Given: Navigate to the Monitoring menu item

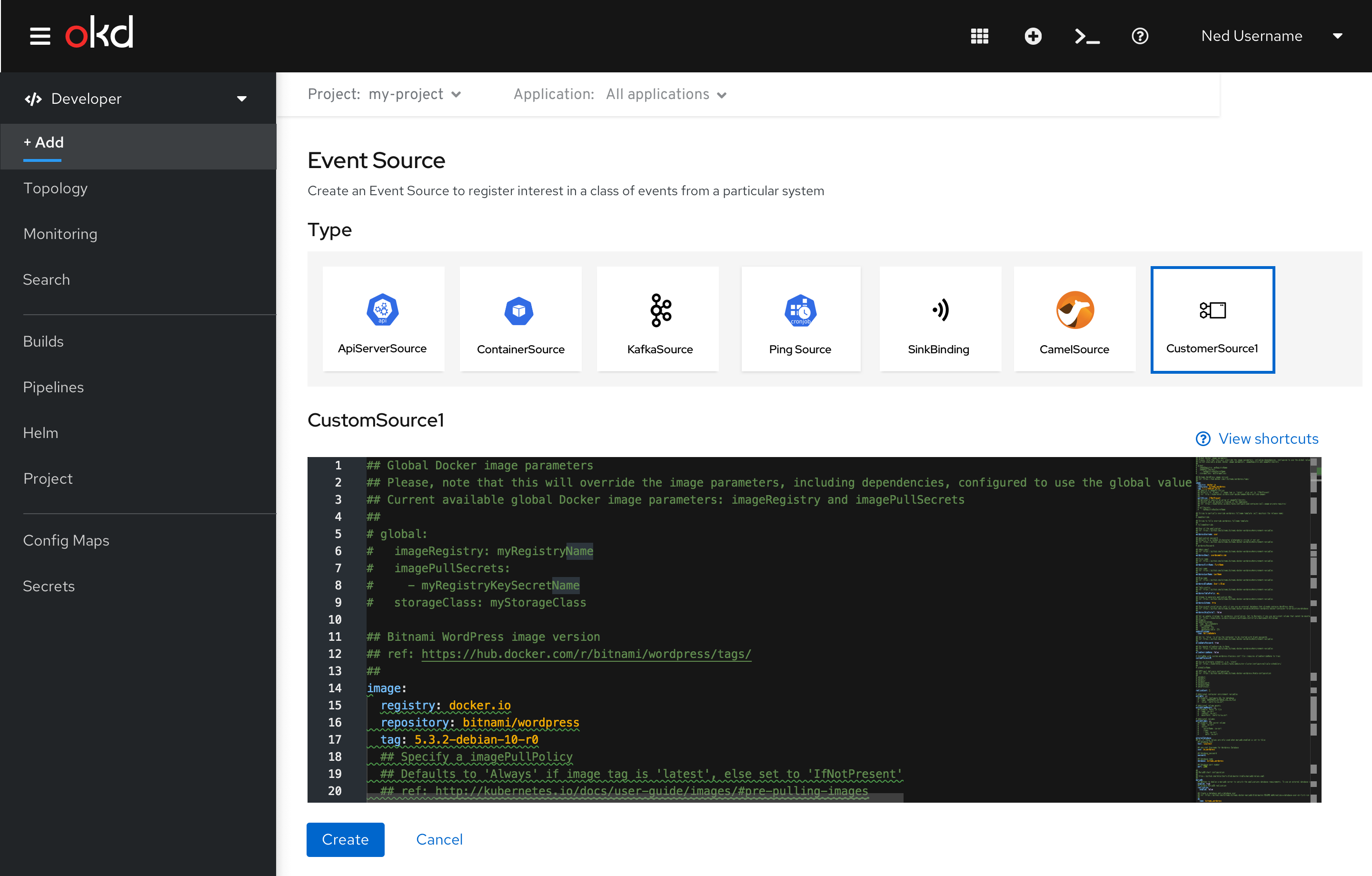Looking at the screenshot, I should click(60, 234).
